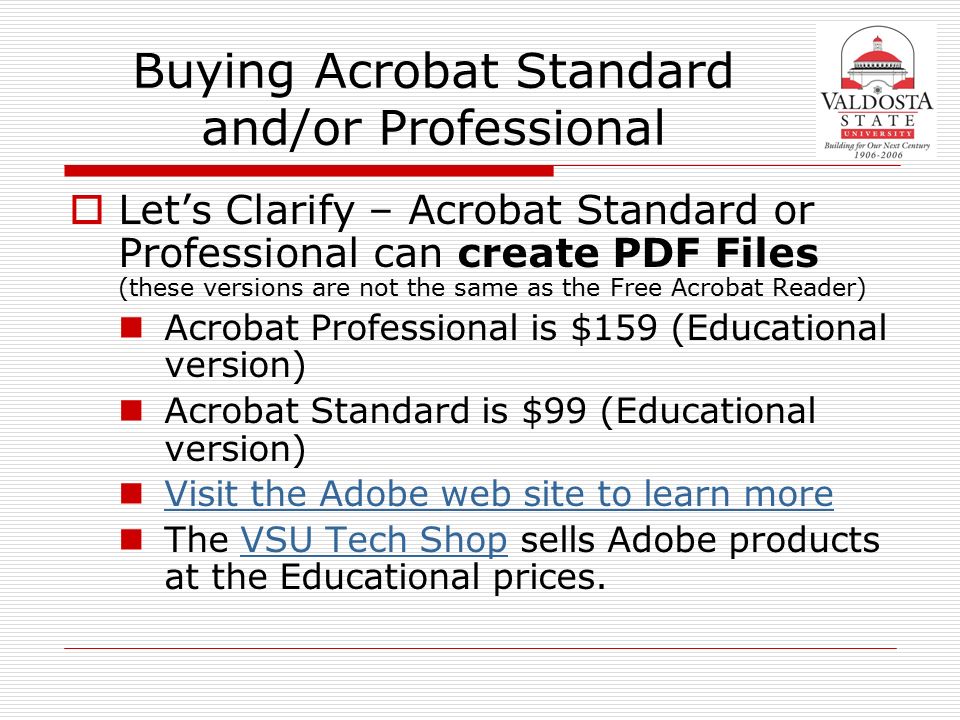The image size is (960, 720).
Task: Click the dome building graphic in logo
Action: [877, 61]
